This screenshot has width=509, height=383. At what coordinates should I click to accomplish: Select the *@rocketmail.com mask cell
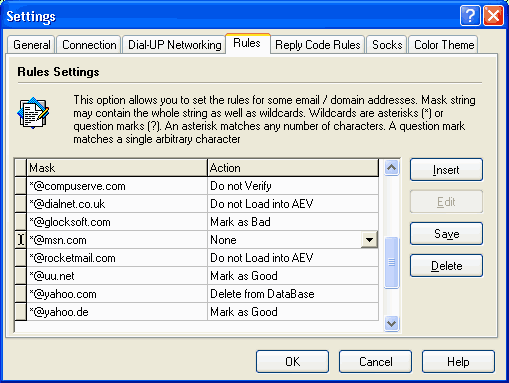click(117, 258)
